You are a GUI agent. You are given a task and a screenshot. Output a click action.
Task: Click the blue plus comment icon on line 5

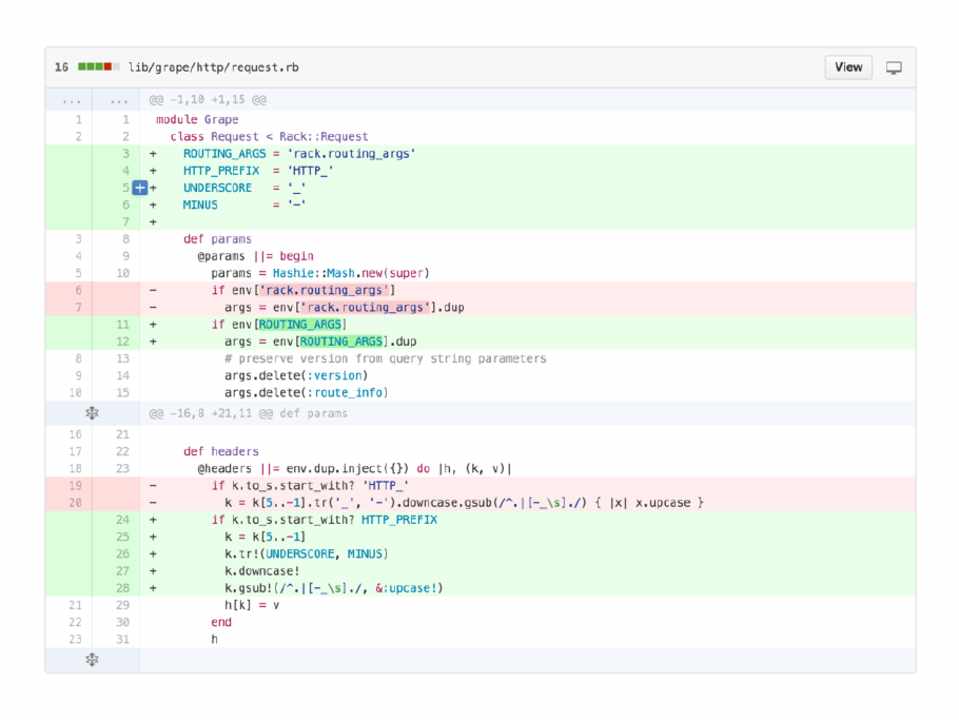[140, 188]
